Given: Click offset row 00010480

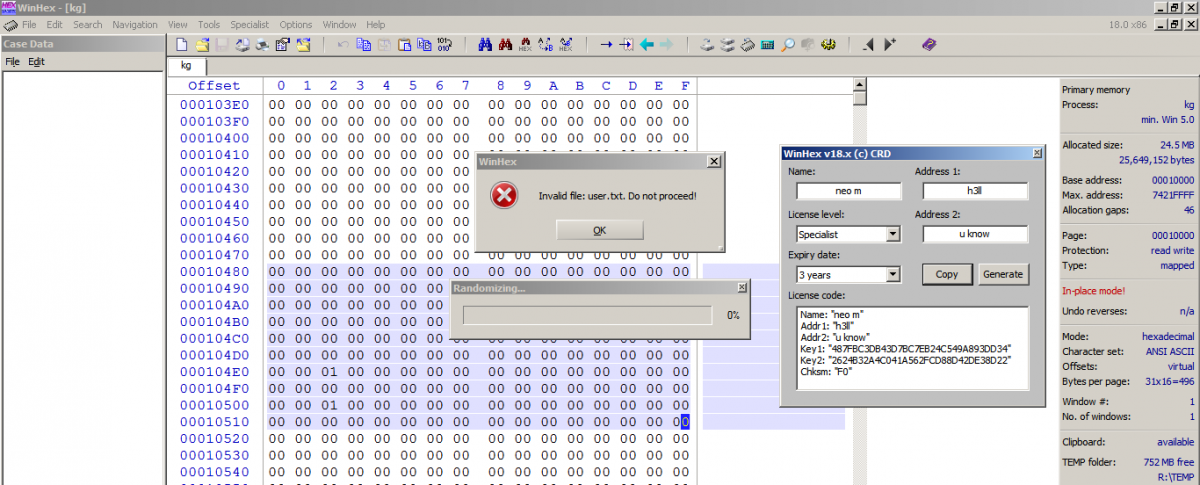Looking at the screenshot, I should tap(214, 272).
